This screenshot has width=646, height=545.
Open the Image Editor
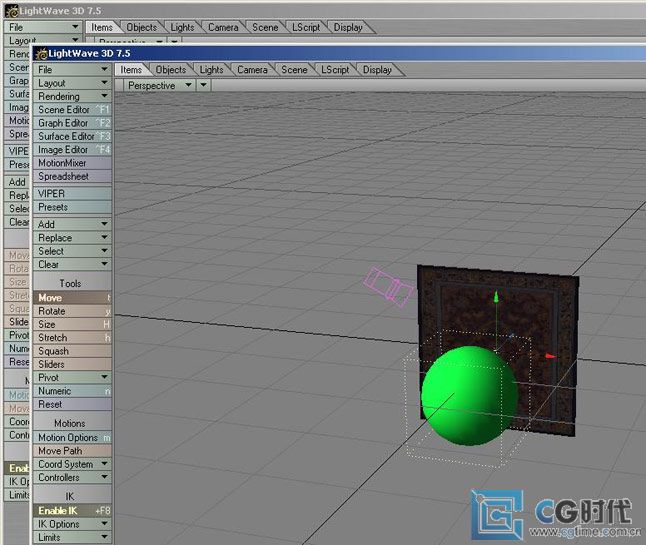pos(72,150)
